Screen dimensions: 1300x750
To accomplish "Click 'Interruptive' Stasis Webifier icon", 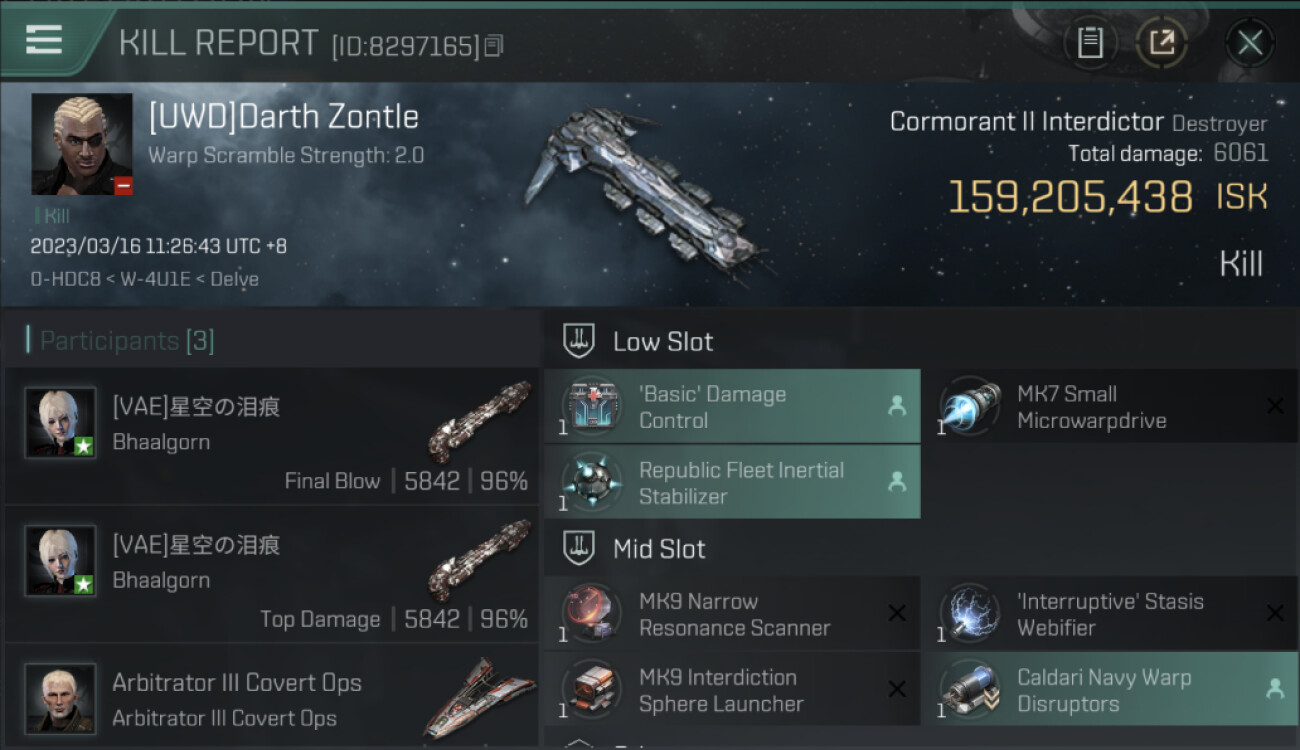I will pos(968,613).
